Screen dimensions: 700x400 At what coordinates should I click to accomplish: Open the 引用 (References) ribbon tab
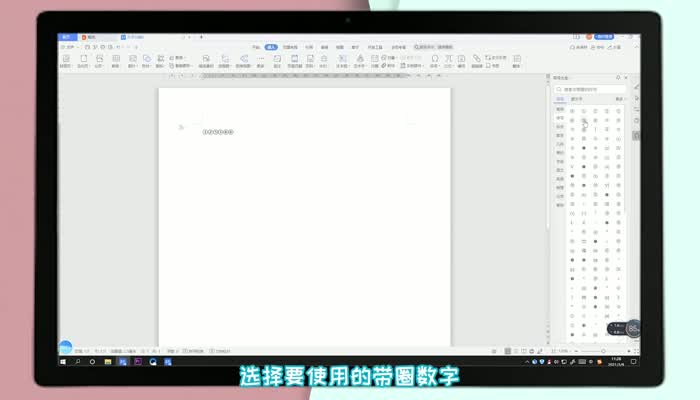tap(309, 47)
